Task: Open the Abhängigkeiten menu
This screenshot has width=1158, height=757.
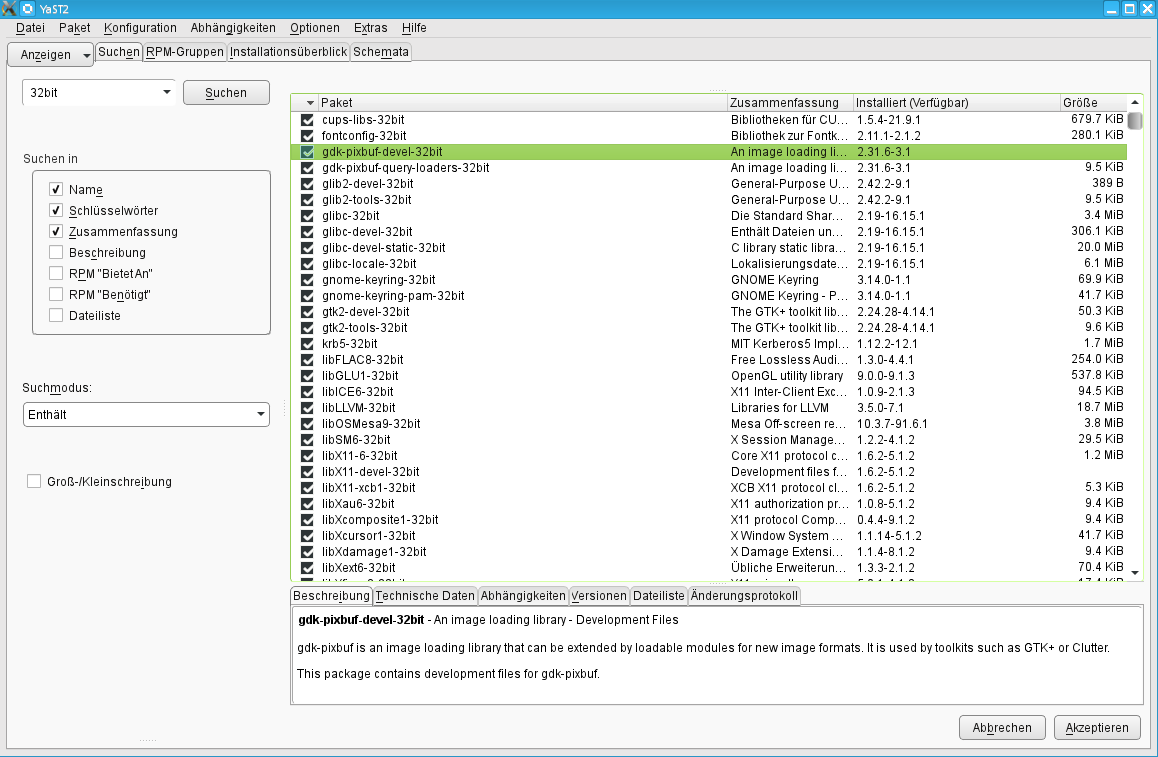Action: 233,28
